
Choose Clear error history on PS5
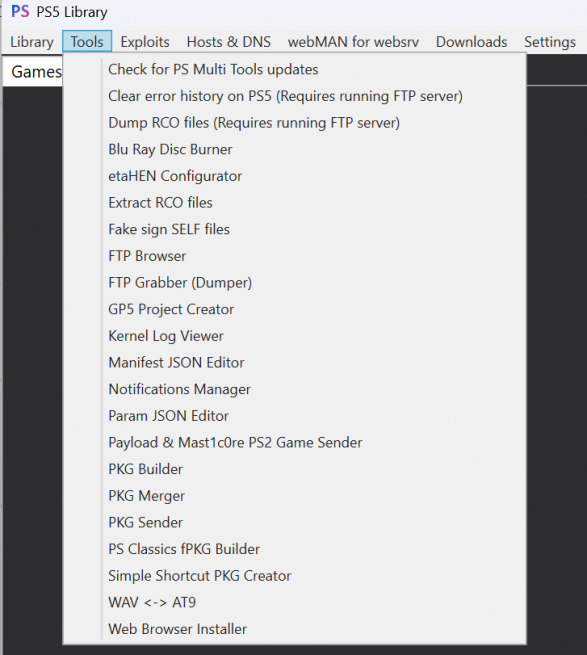[x=294, y=96]
